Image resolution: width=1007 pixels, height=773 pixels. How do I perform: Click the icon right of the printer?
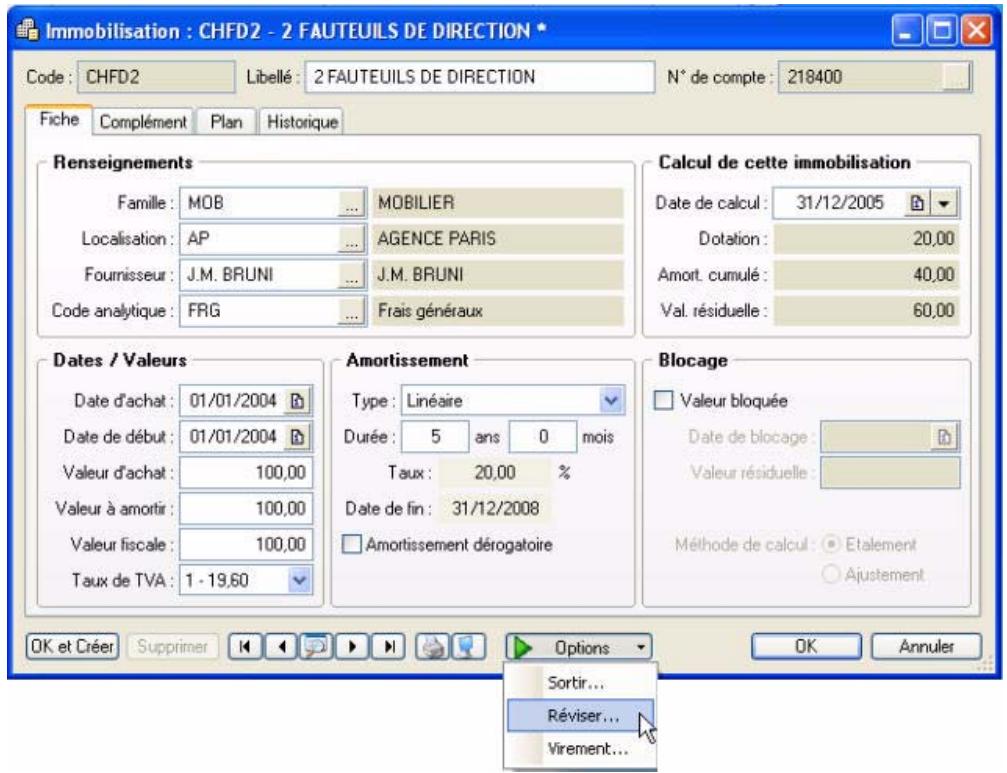pos(469,647)
